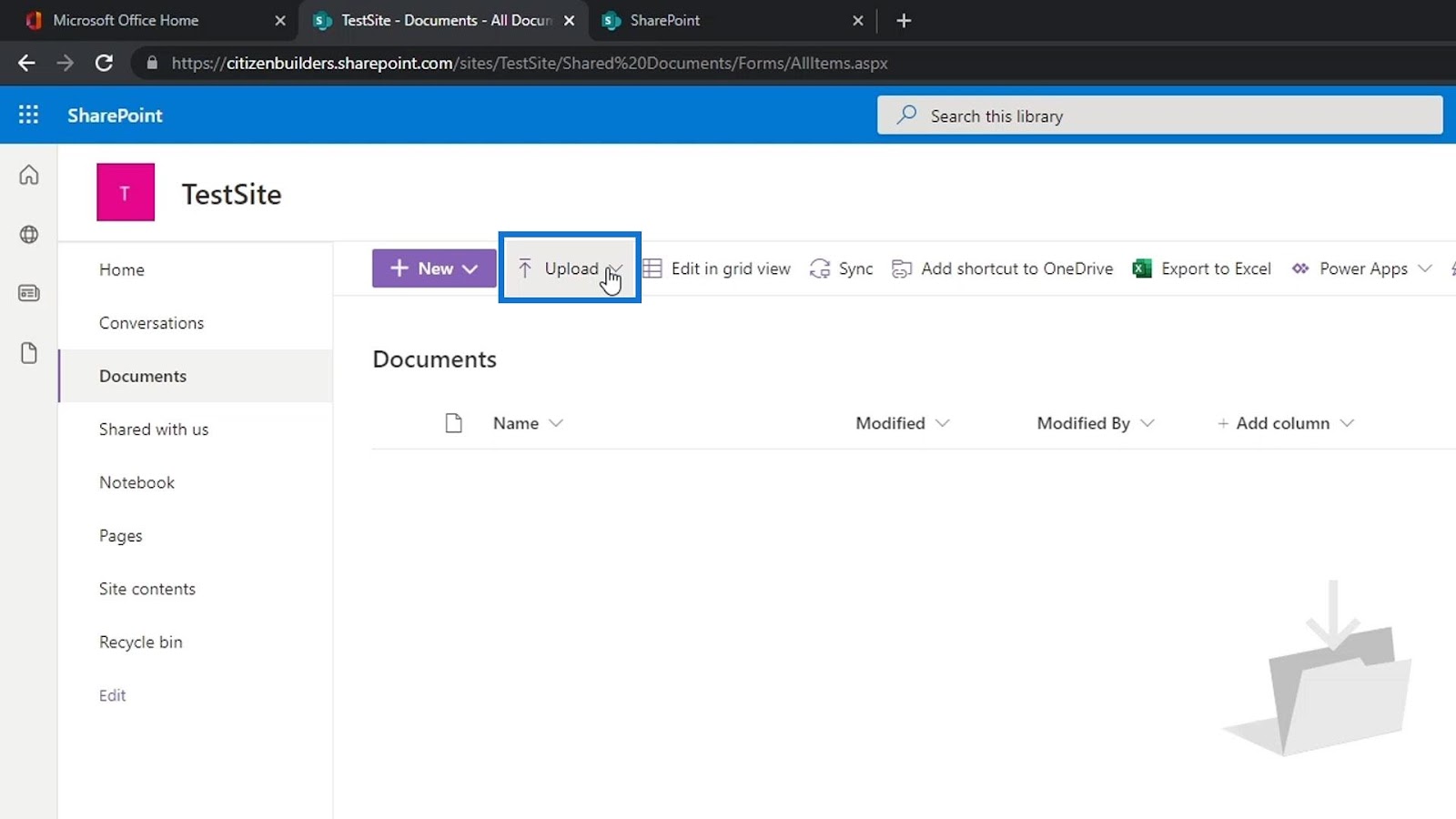Go to SharePoint home via house icon
The height and width of the screenshot is (819, 1456).
(x=29, y=175)
